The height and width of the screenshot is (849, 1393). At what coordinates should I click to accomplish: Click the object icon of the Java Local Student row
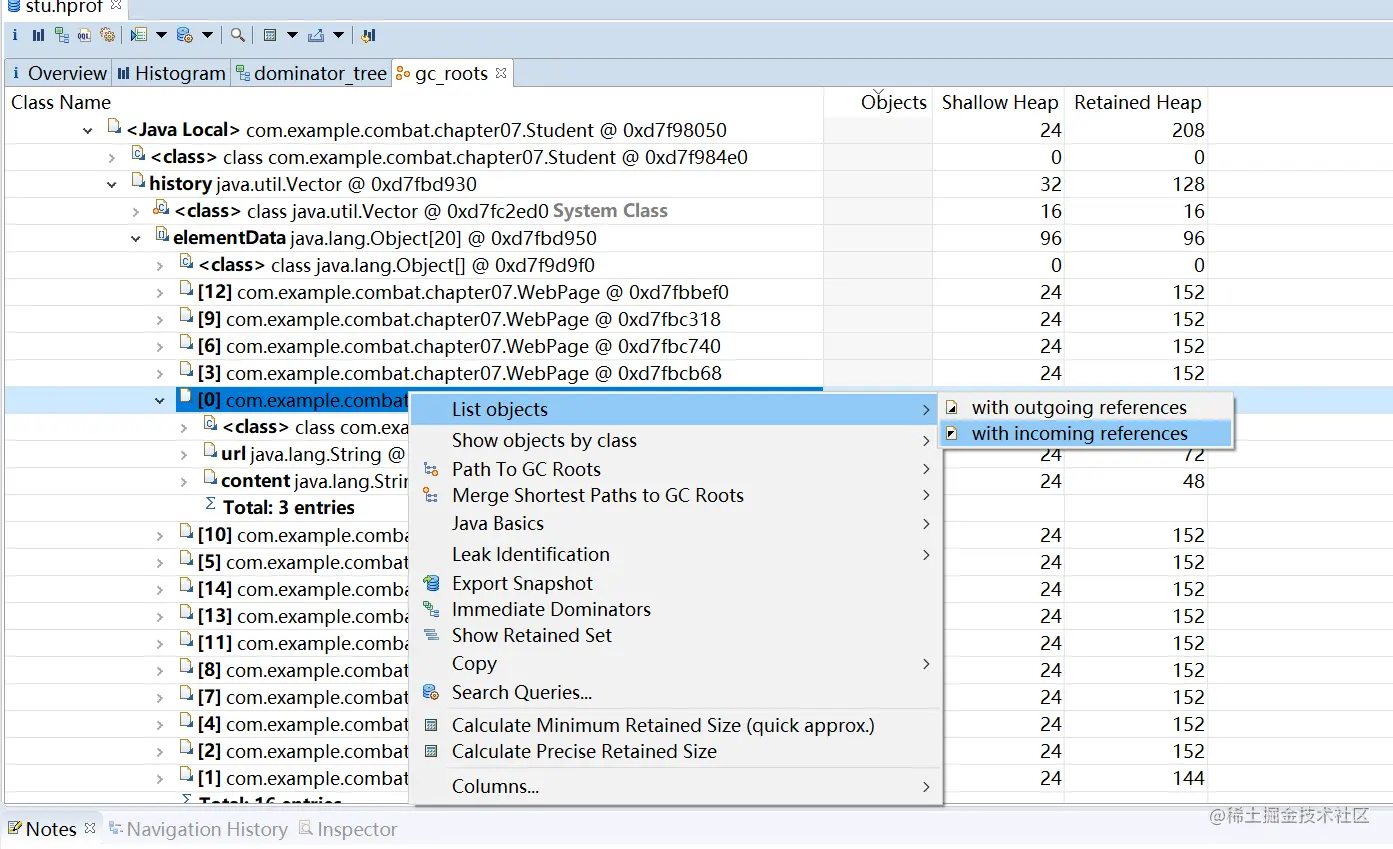[115, 128]
